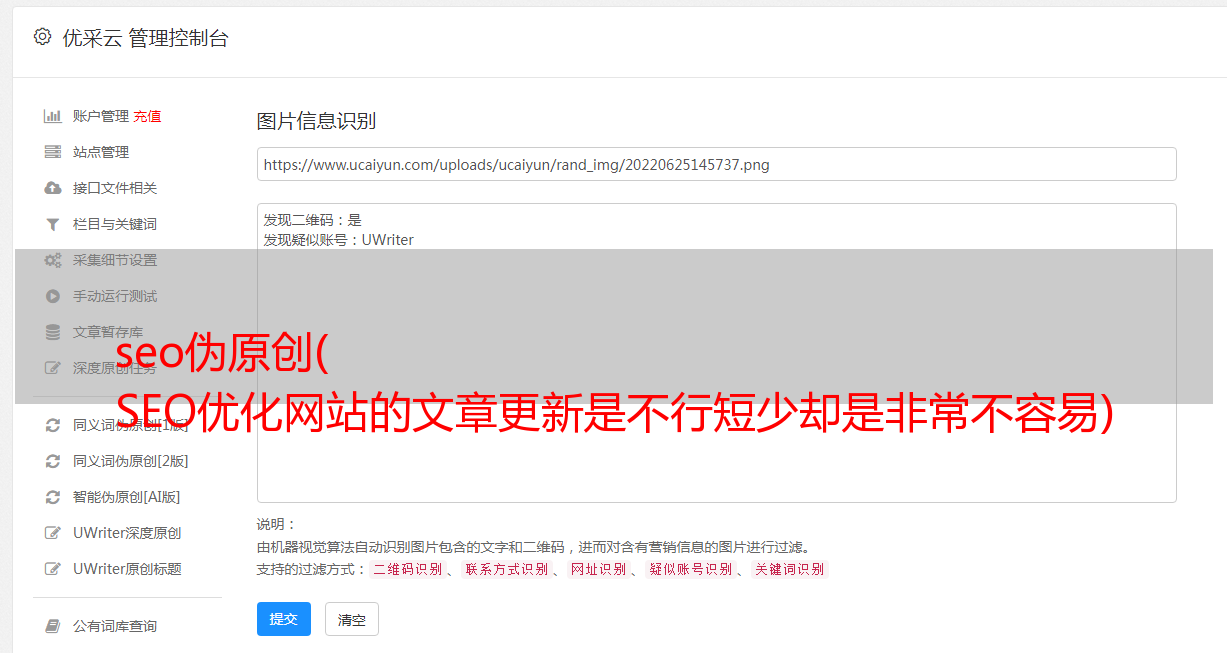Viewport: 1227px width, 653px height.
Task: Click the 联系方式识别 tag
Action: (x=507, y=569)
